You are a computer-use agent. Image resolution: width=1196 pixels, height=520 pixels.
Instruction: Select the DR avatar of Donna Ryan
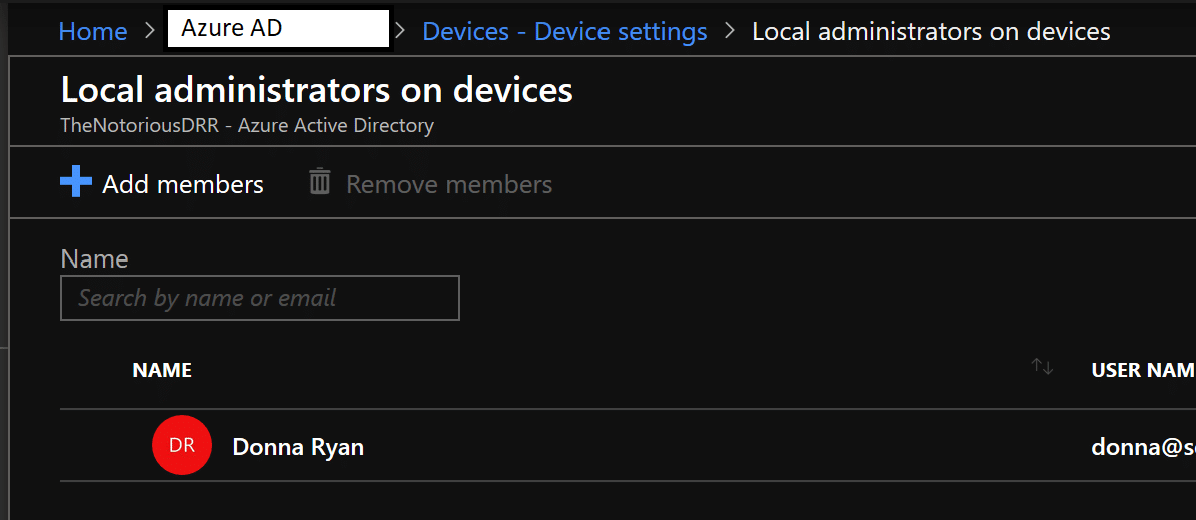click(182, 445)
